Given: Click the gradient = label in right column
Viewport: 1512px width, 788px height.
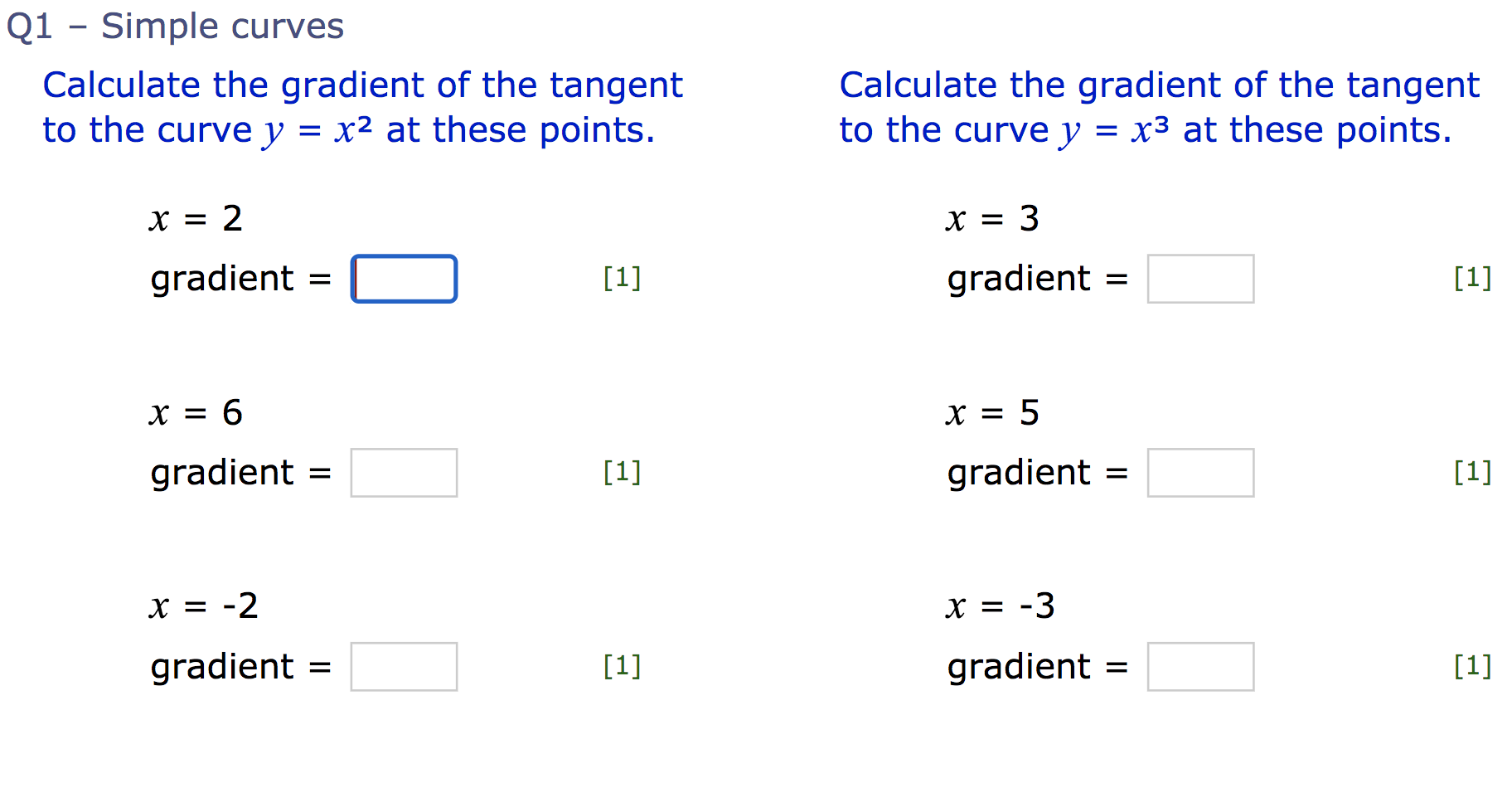Looking at the screenshot, I should 1037,279.
